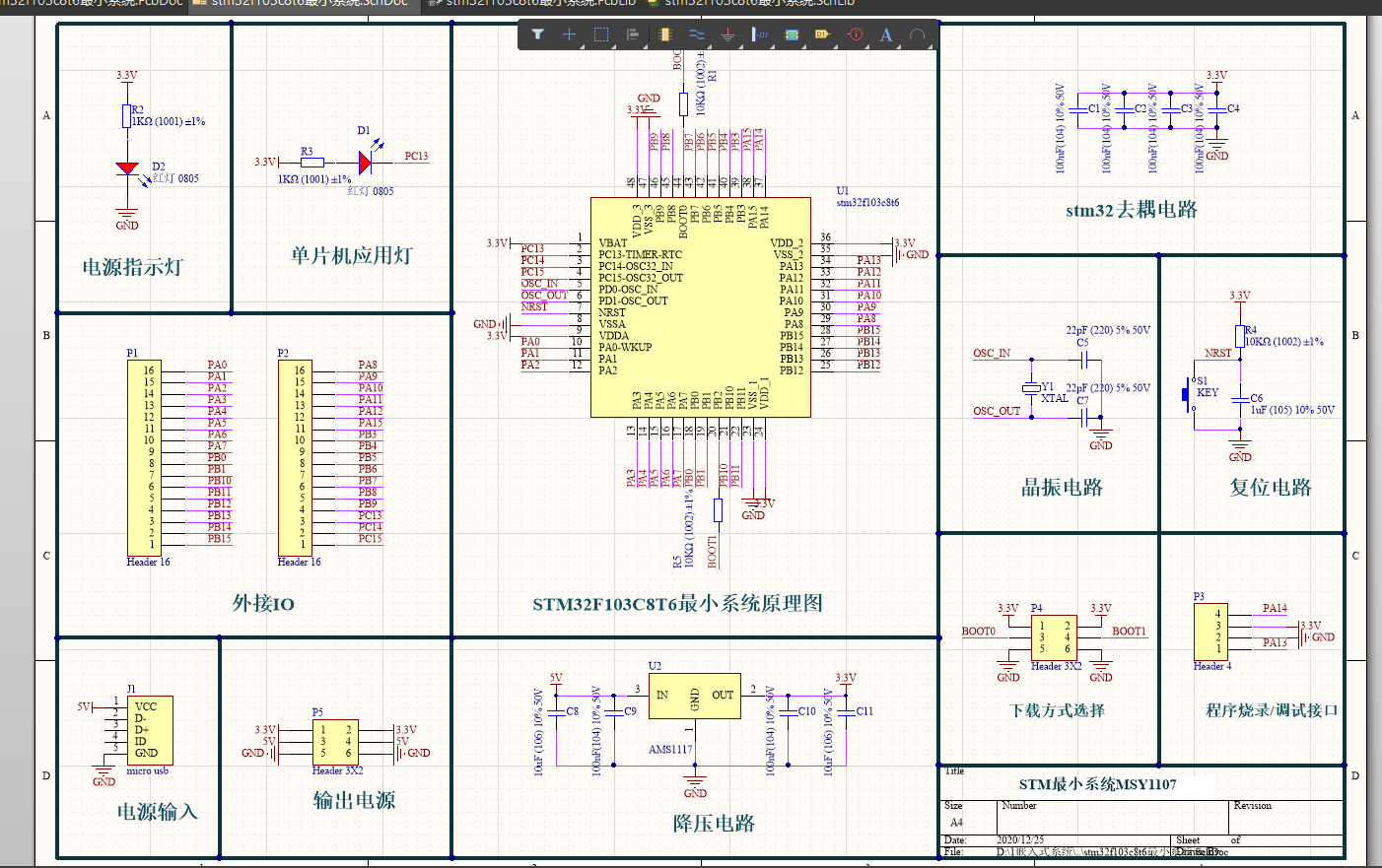
Task: Click the '外接IO' section label
Action: [x=263, y=603]
